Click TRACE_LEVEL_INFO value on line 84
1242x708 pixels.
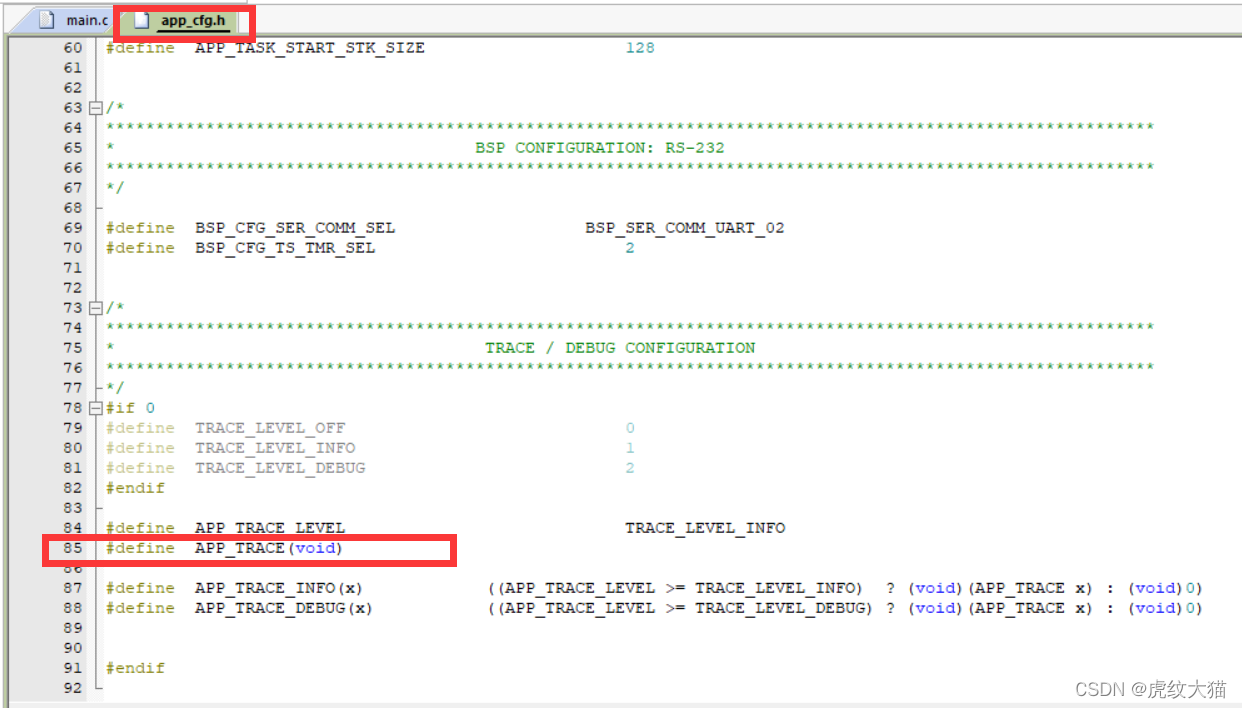coord(705,528)
